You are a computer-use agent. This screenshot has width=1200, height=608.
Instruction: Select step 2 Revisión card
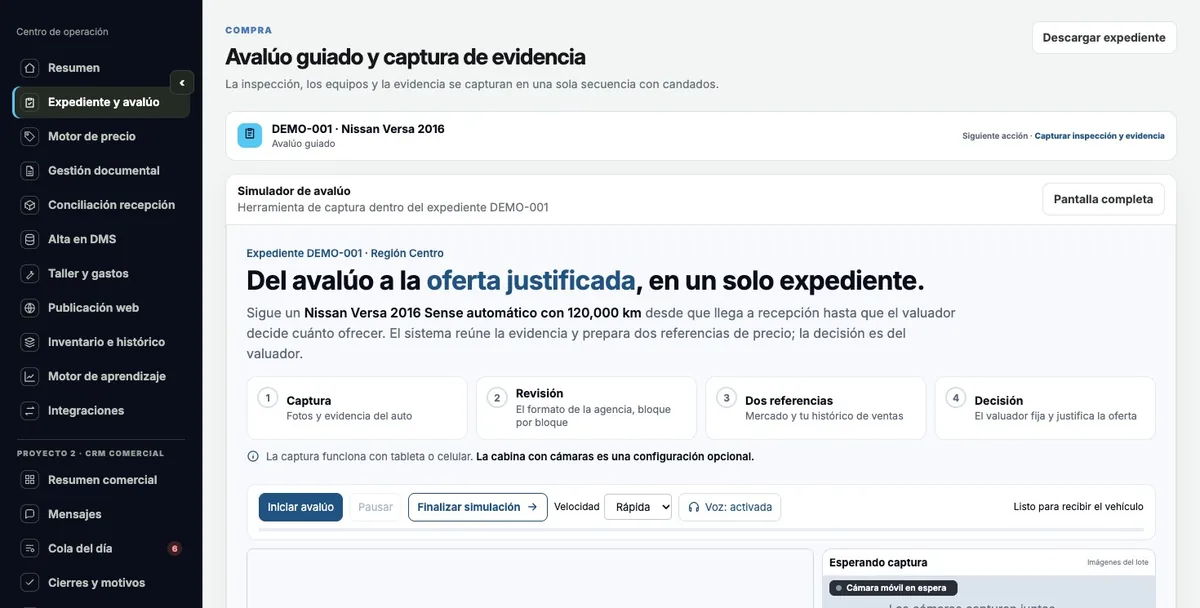tap(586, 408)
